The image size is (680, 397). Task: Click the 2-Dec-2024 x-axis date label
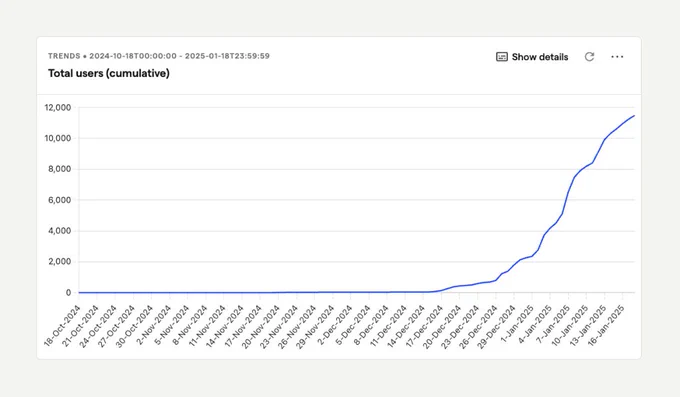(x=336, y=325)
